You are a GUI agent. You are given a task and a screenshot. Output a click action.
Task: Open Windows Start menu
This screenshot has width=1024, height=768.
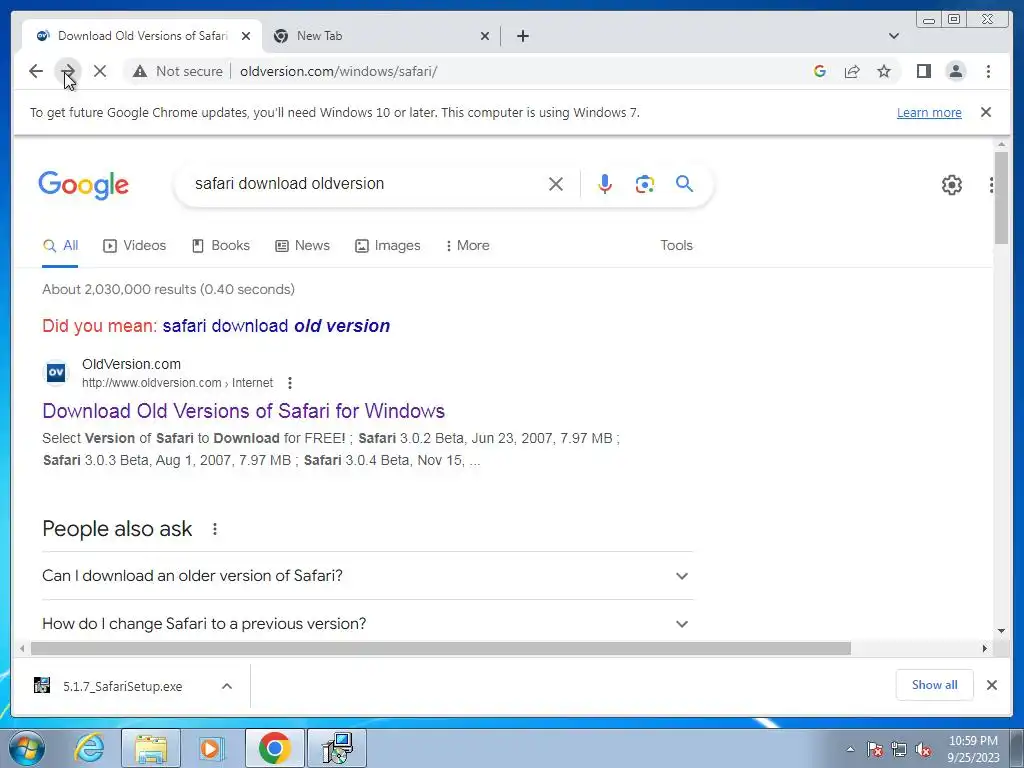27,748
